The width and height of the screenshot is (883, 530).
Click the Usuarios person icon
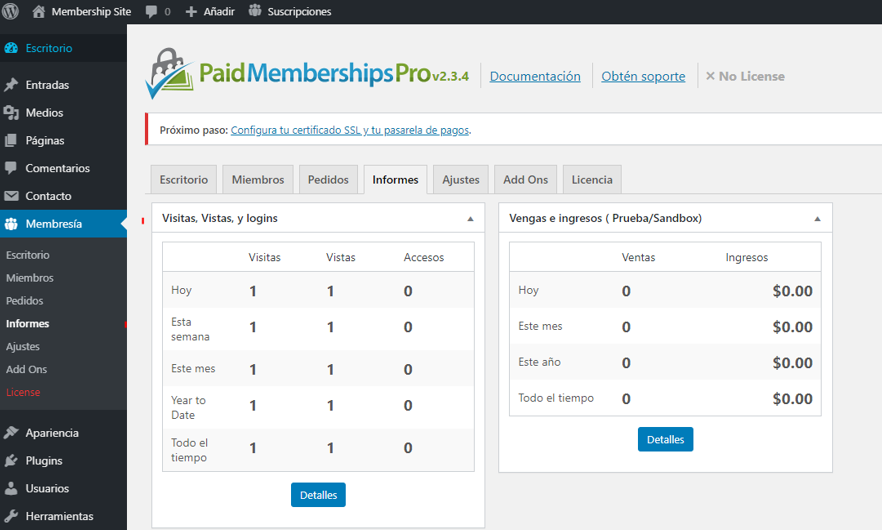11,488
